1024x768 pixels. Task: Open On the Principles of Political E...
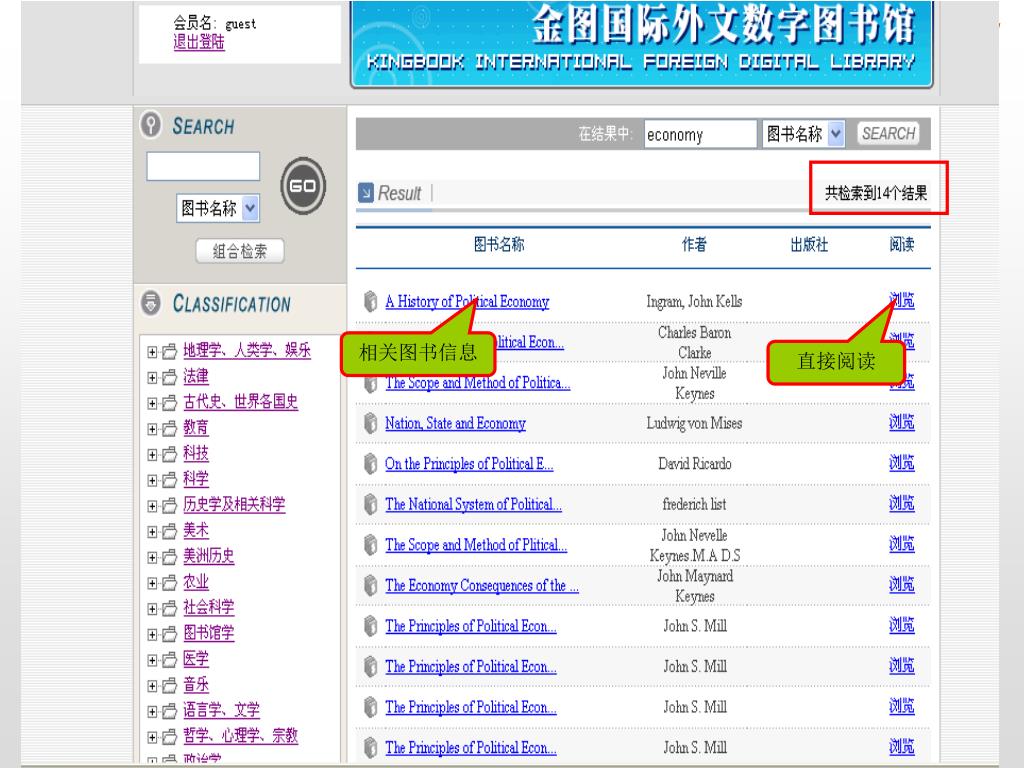click(x=469, y=464)
